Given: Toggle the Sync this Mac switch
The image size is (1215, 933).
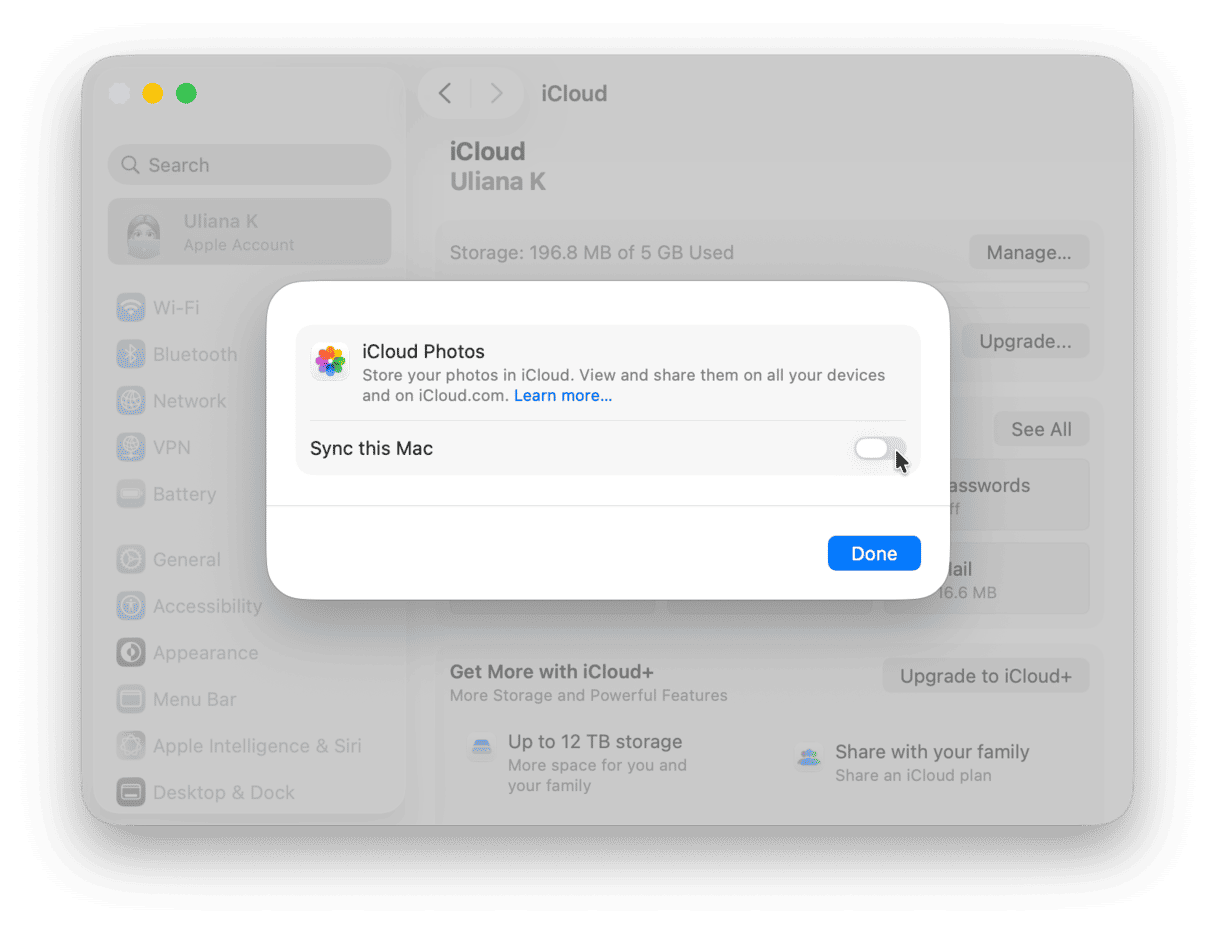Looking at the screenshot, I should [x=879, y=449].
